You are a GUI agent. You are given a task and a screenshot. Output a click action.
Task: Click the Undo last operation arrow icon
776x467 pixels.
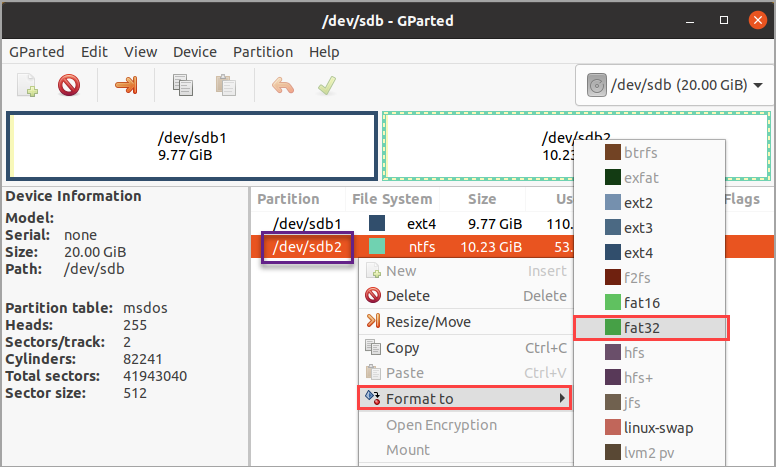click(x=283, y=86)
